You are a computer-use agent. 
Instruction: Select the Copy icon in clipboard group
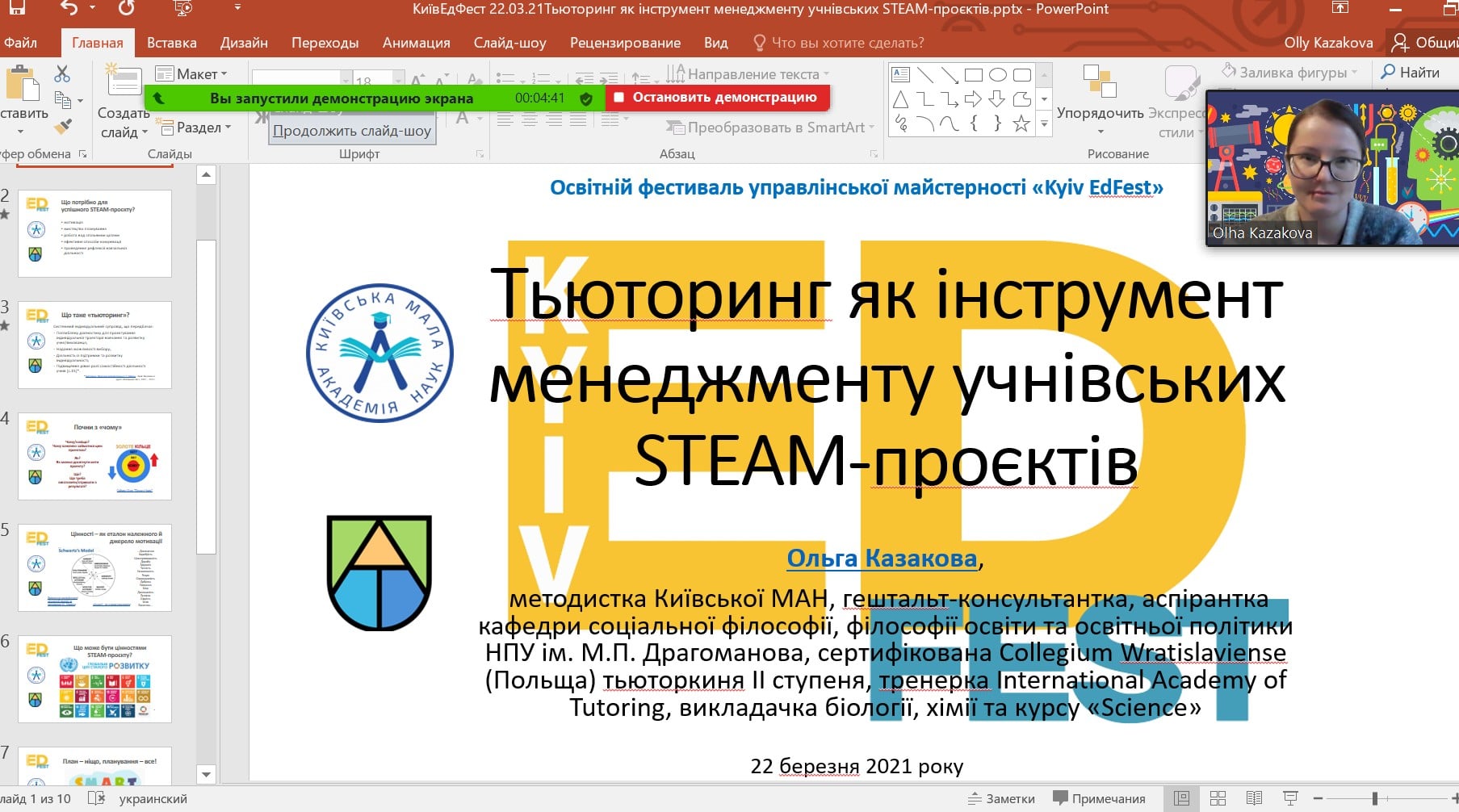click(x=63, y=100)
